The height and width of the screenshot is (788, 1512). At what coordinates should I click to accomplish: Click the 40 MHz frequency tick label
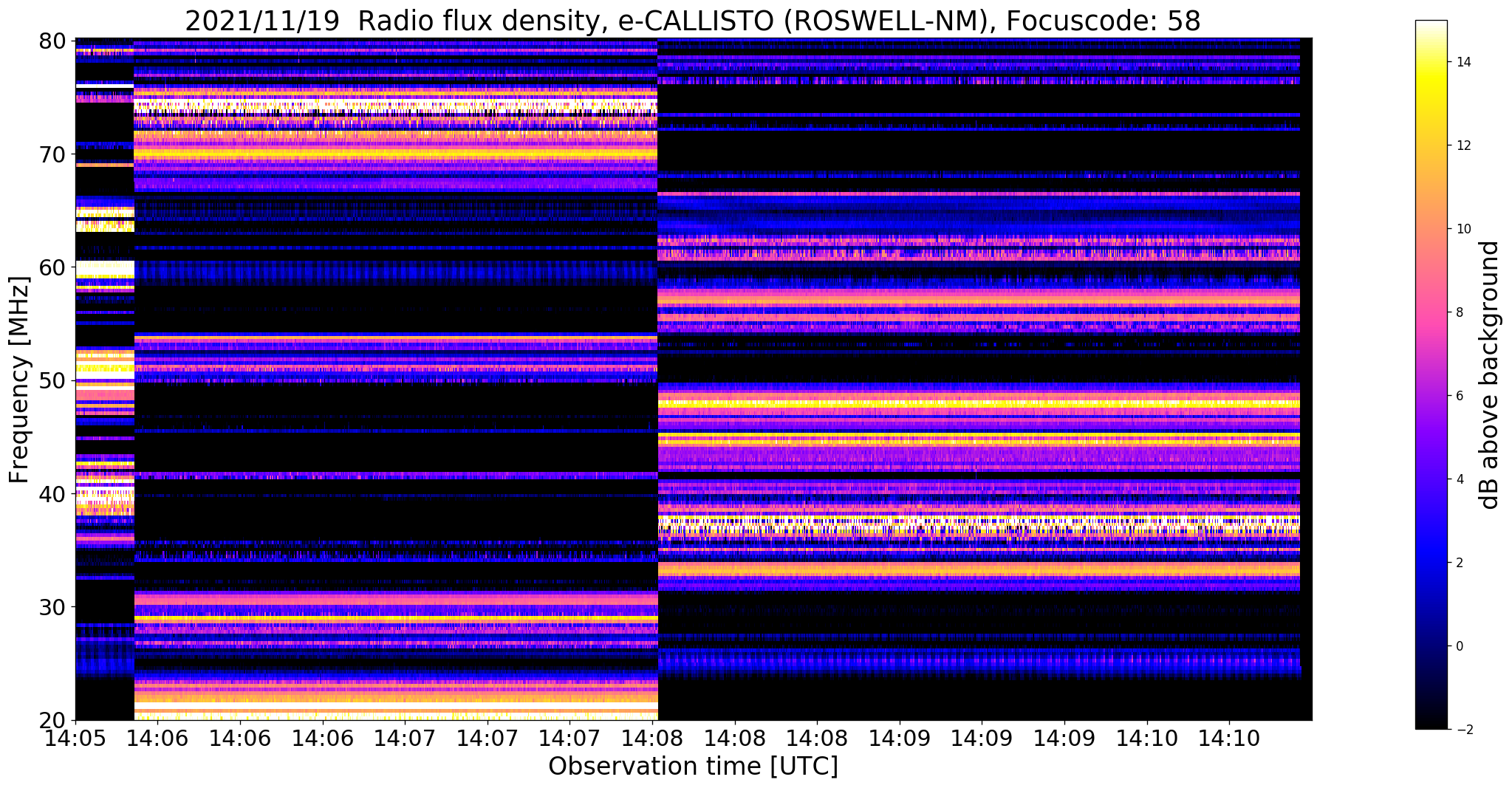click(52, 493)
